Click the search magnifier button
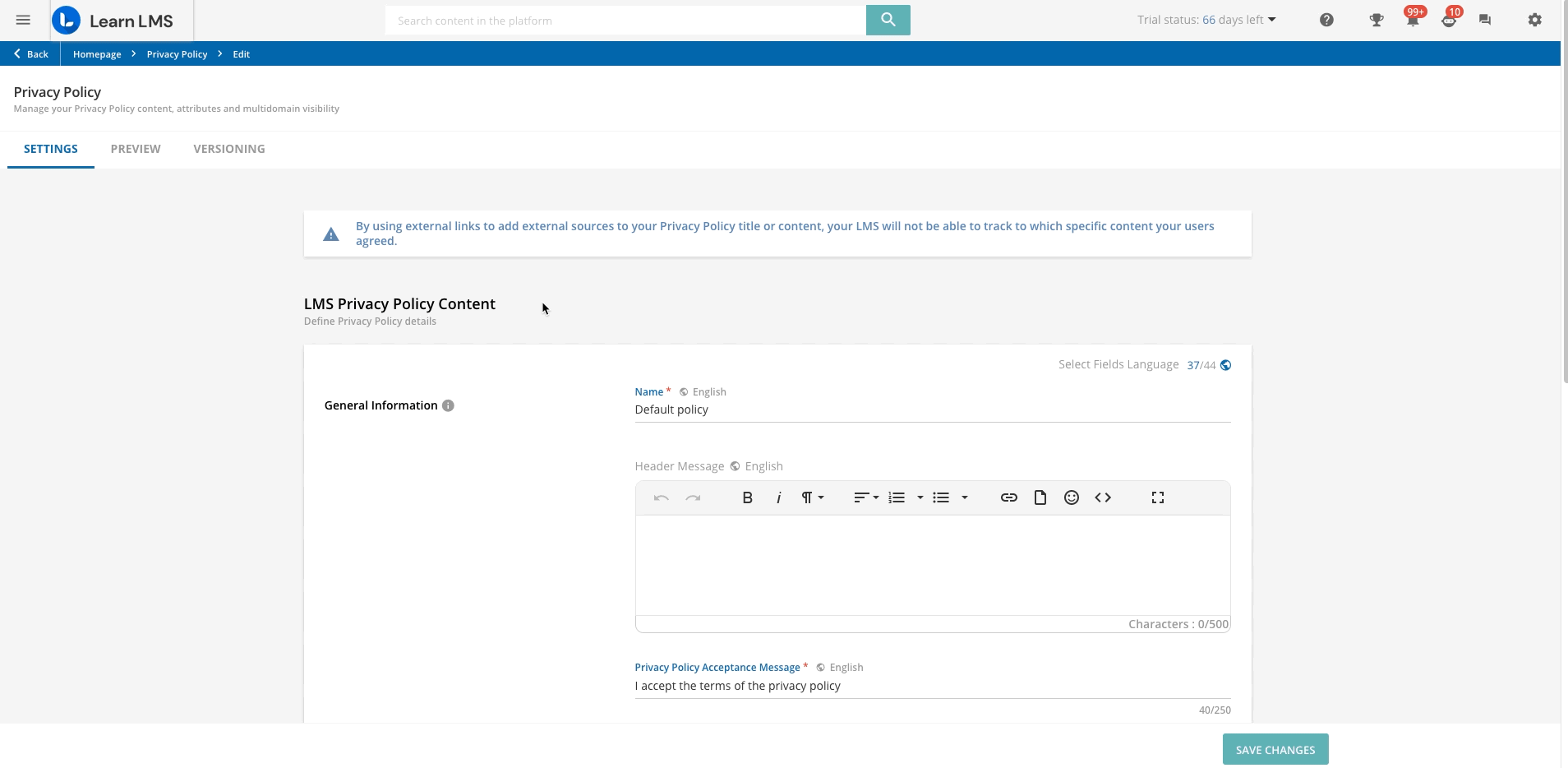The height and width of the screenshot is (768, 1568). [888, 21]
